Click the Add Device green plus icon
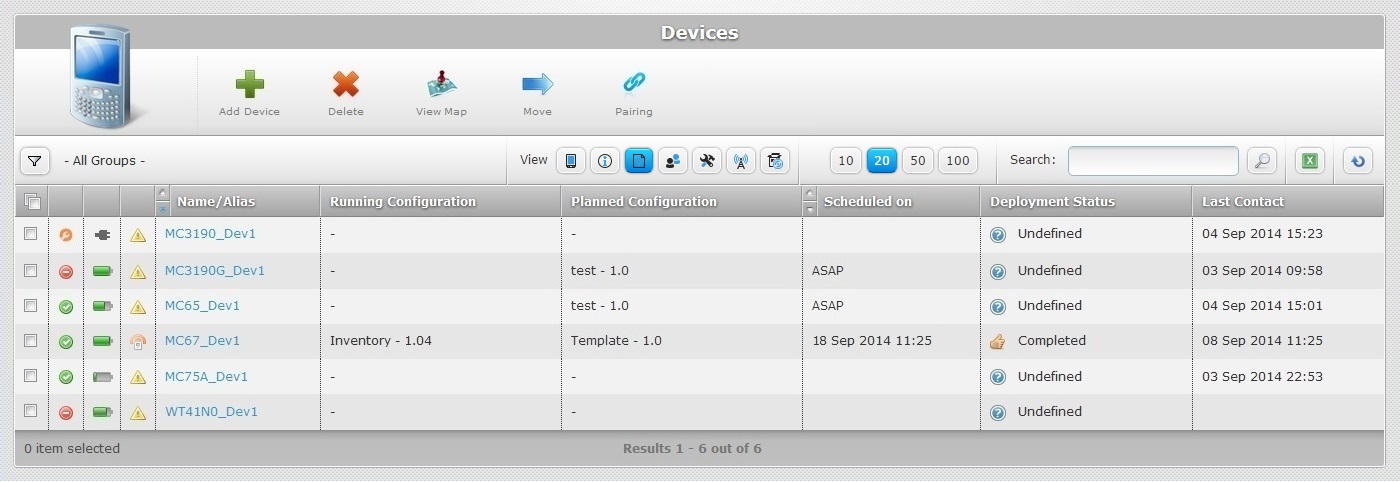 [249, 84]
